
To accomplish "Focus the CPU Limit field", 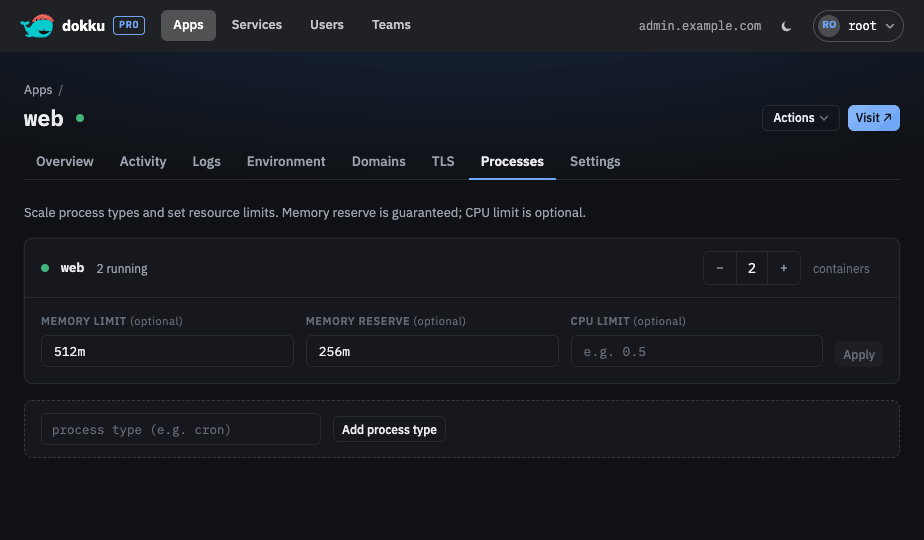I will tap(697, 351).
